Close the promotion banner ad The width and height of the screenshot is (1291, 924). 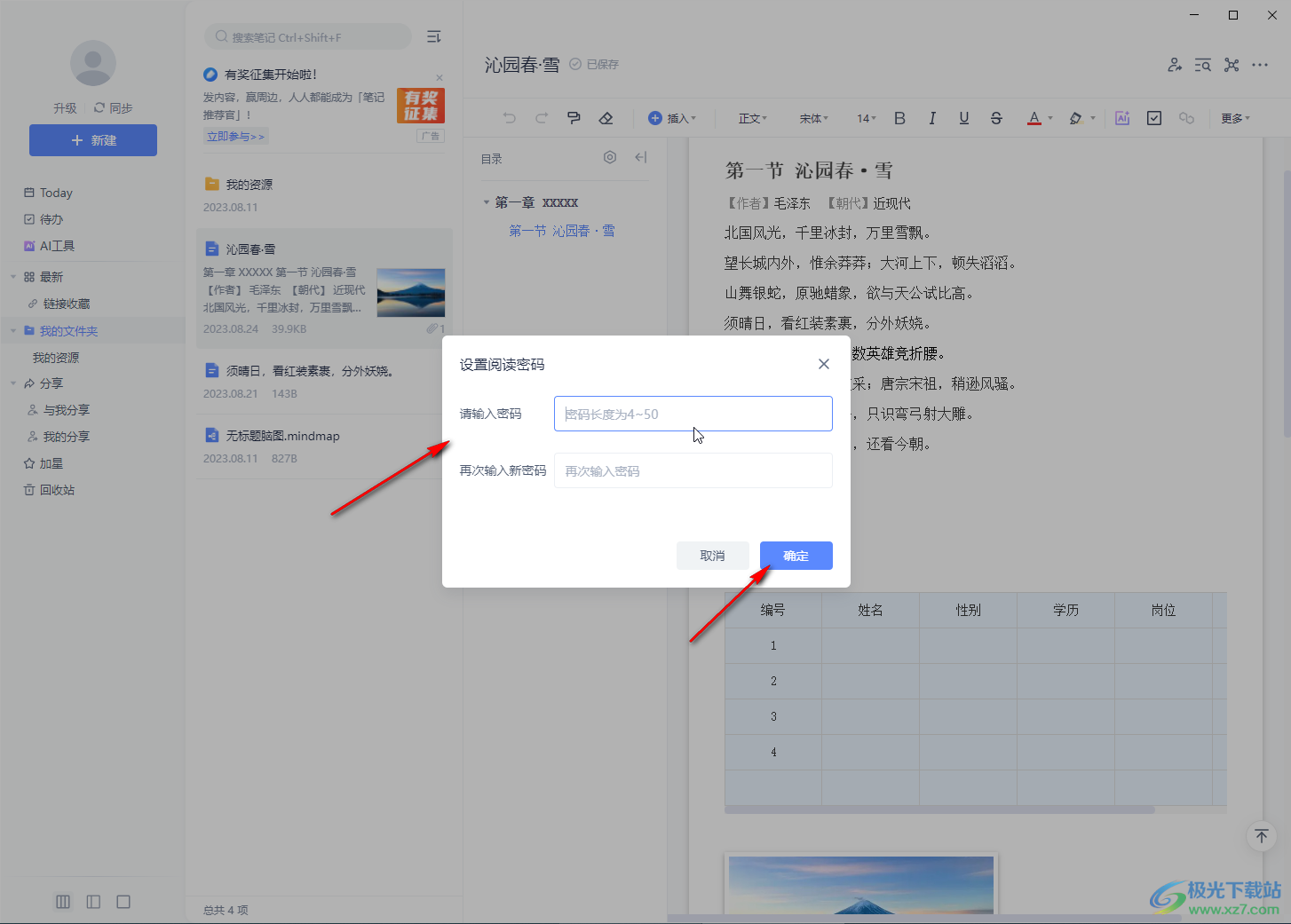(x=440, y=78)
